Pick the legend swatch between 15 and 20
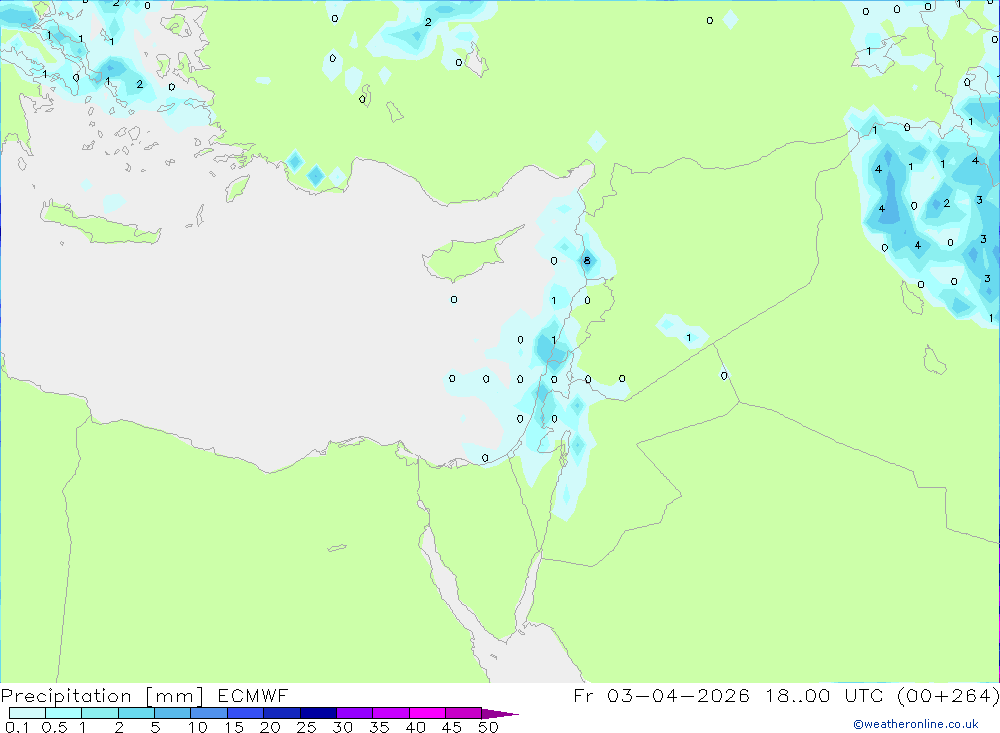 (x=246, y=713)
